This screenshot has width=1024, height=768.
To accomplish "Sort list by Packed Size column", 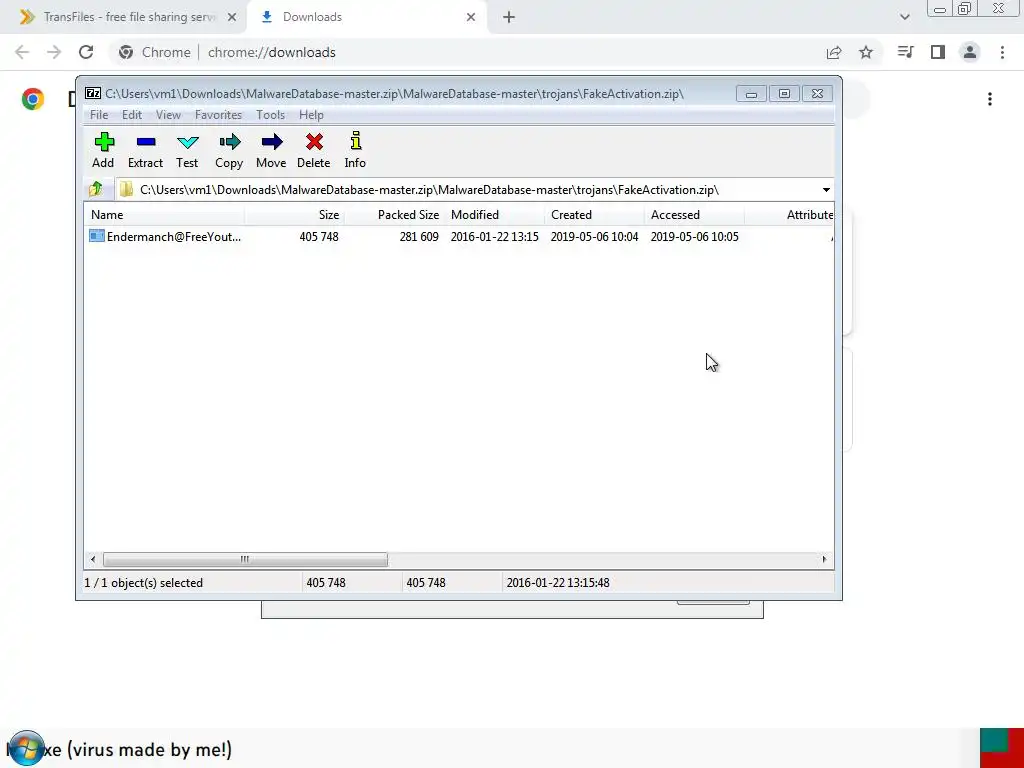I will [394, 215].
